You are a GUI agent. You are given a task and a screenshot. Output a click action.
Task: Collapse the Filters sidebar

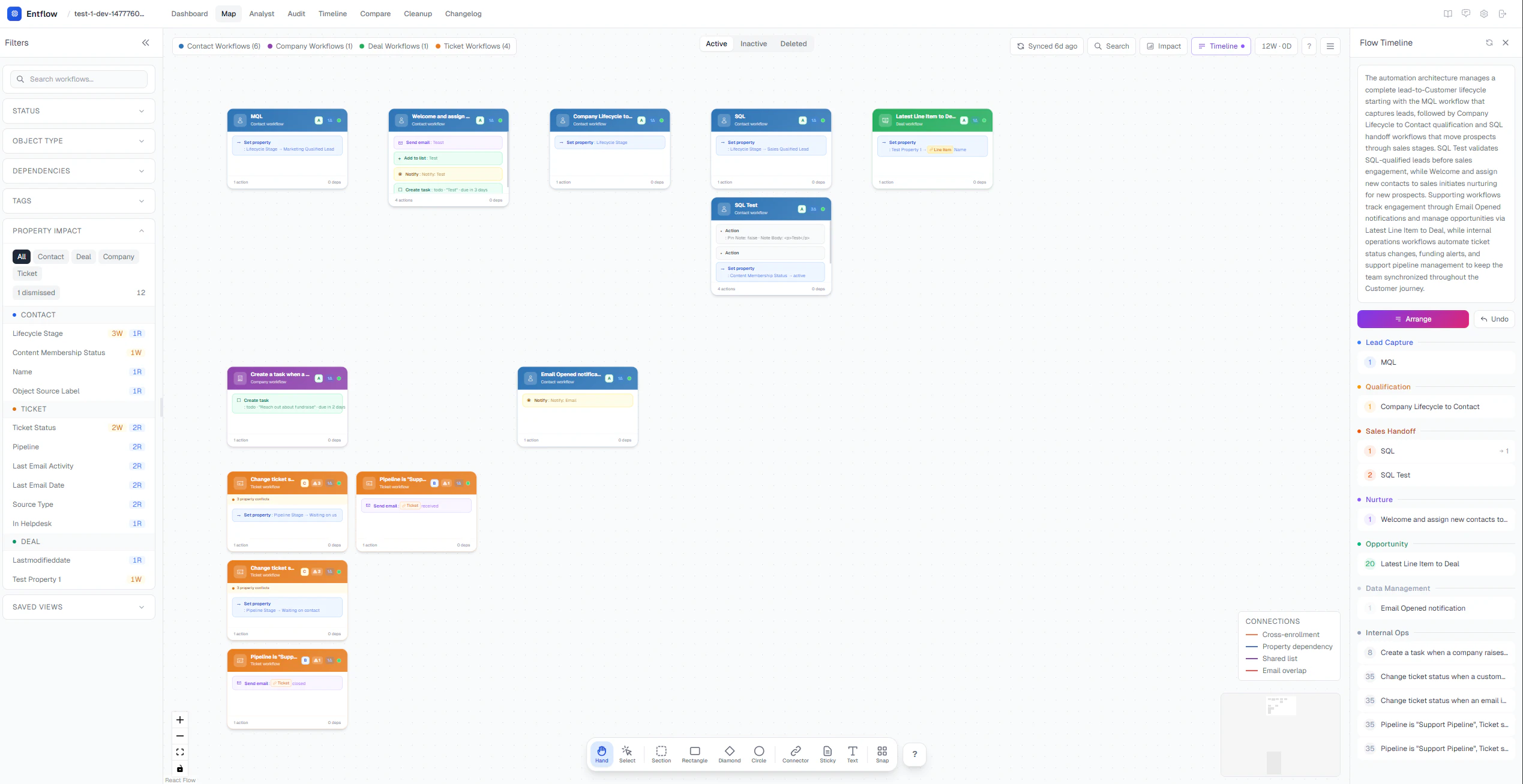pos(145,43)
